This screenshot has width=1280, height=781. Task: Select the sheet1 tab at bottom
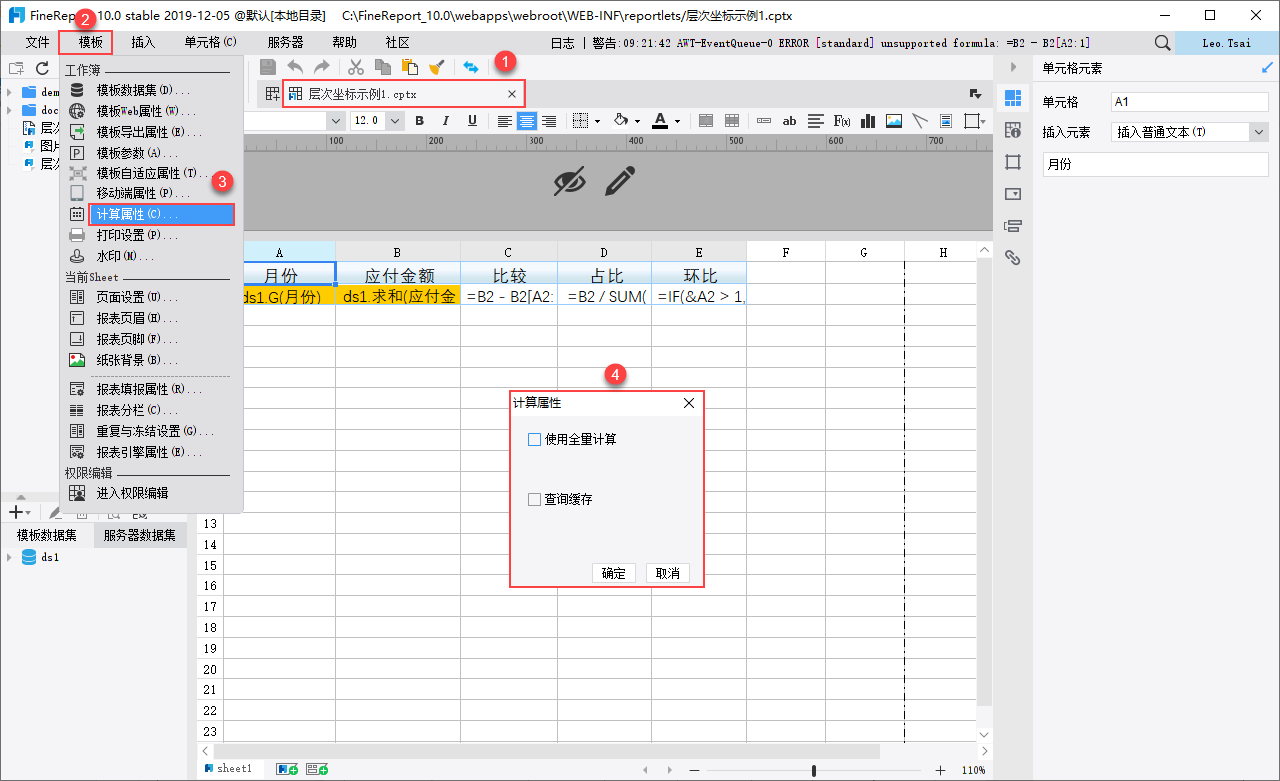coord(229,769)
